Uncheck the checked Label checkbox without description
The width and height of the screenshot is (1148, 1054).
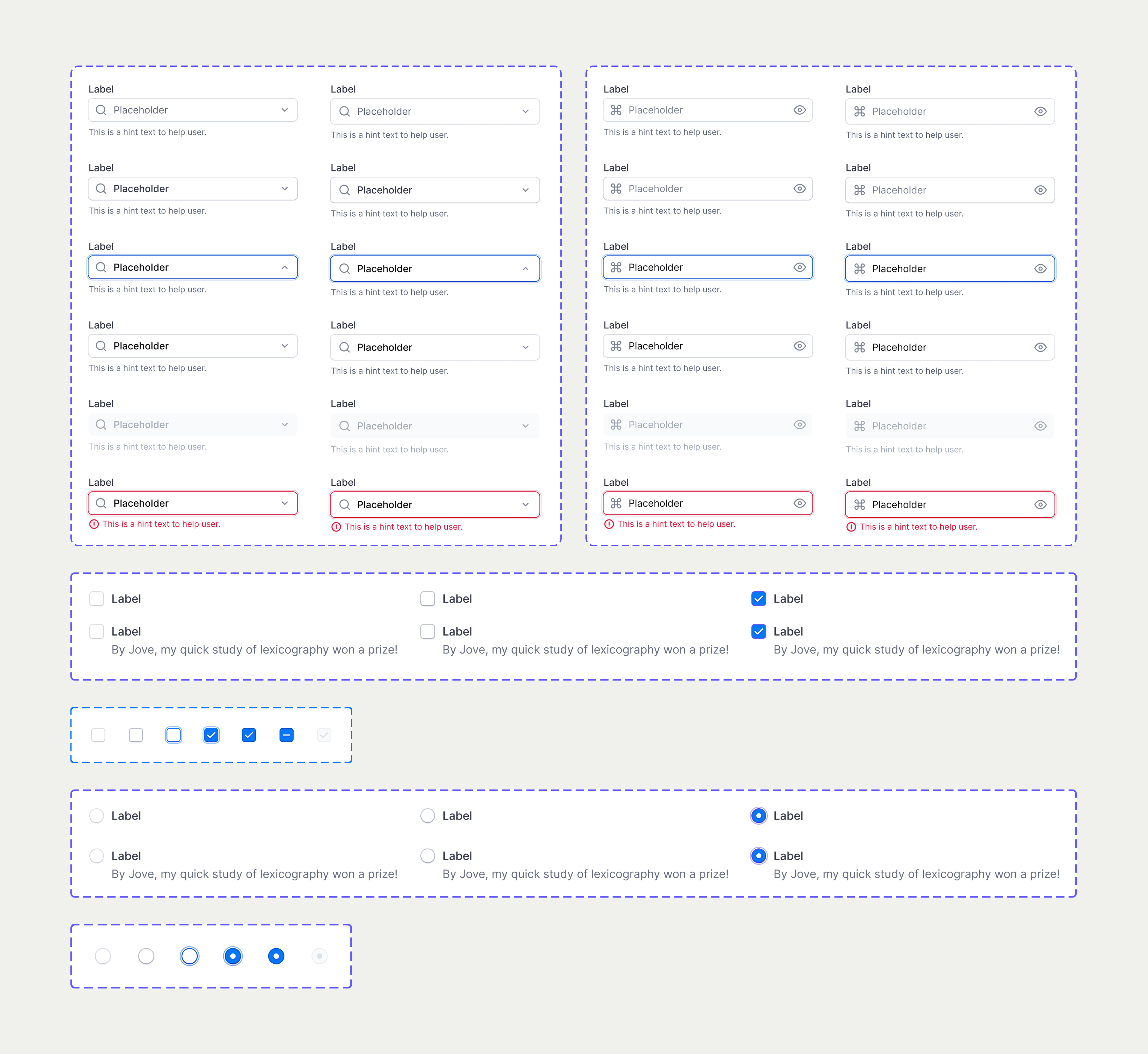(x=759, y=599)
